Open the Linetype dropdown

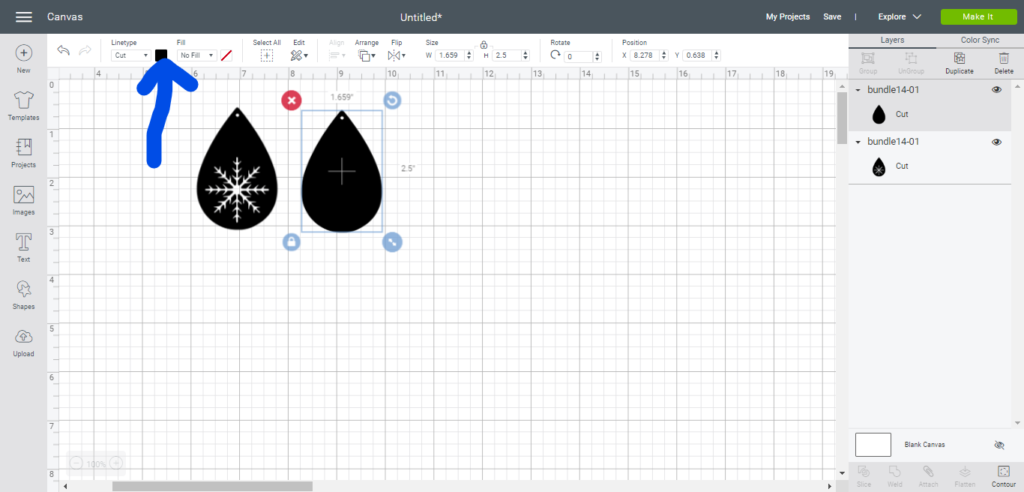point(130,56)
